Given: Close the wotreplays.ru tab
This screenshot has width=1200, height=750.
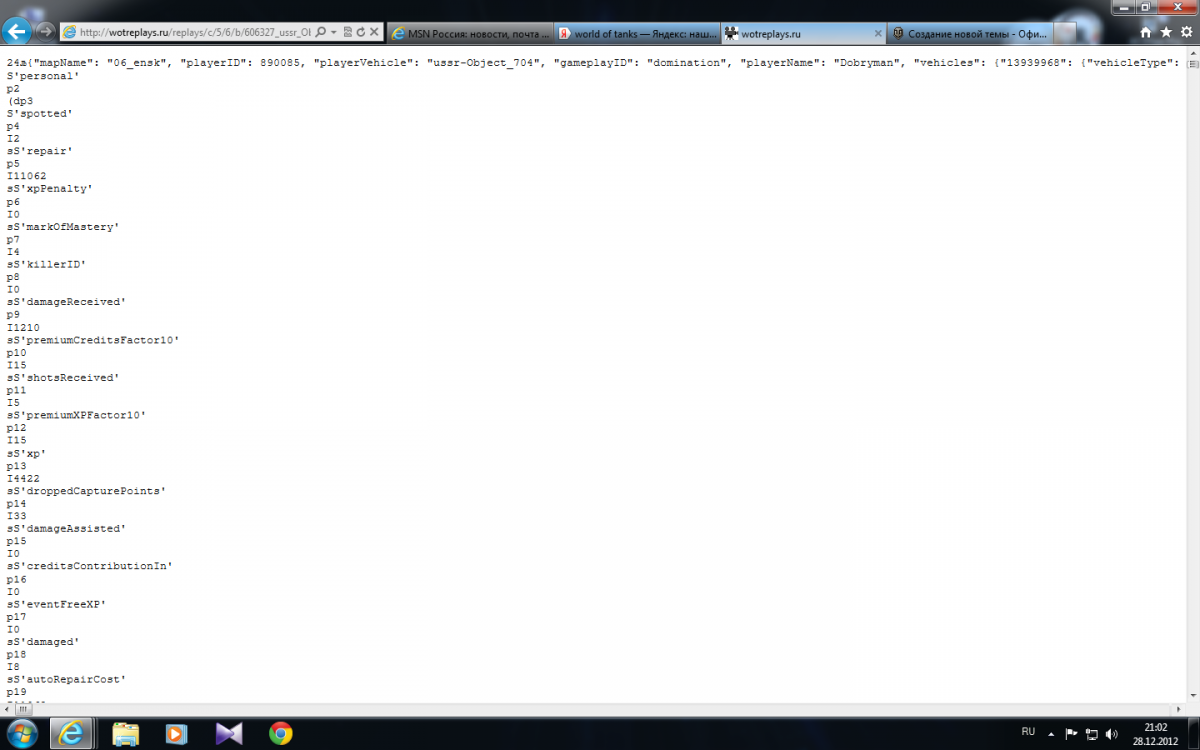Looking at the screenshot, I should 878,33.
